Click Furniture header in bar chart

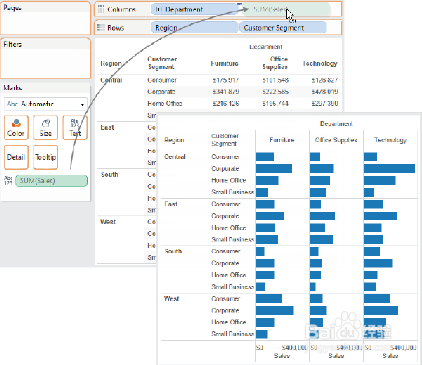coord(282,140)
